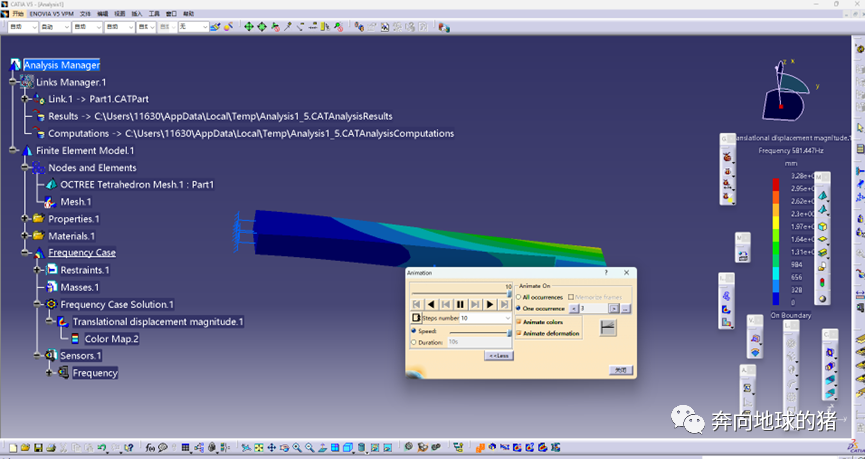
Task: Click the 3D compass in top right
Action: click(x=787, y=91)
